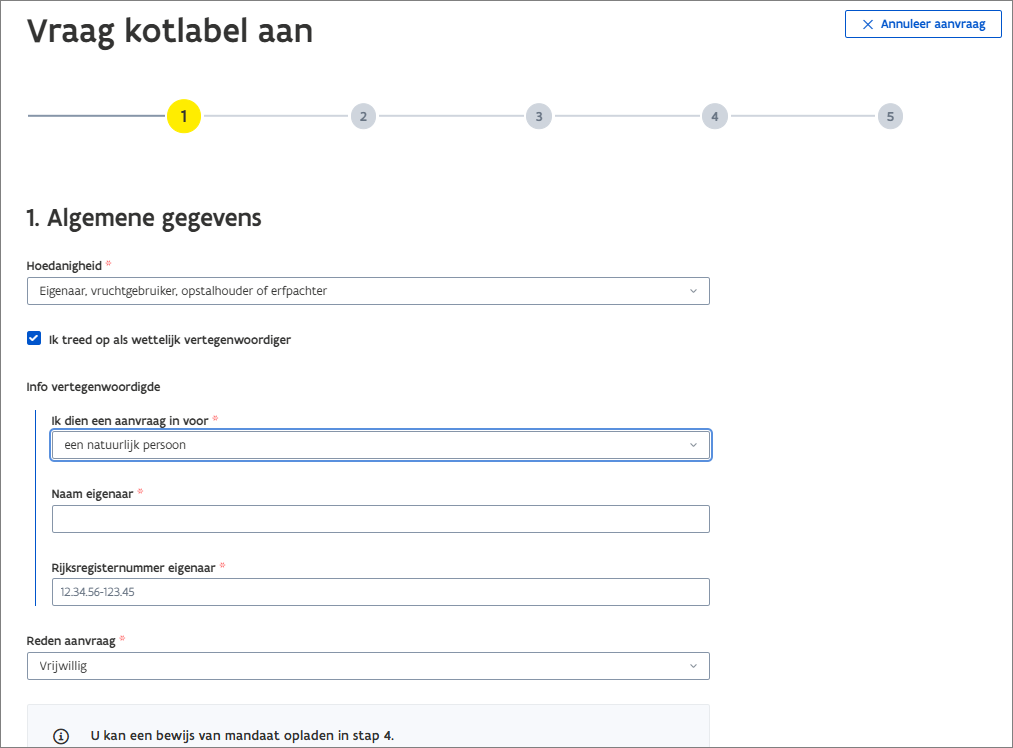Click into the Rijksregisternummer eigenaar field
This screenshot has height=748, width=1013.
[x=380, y=592]
